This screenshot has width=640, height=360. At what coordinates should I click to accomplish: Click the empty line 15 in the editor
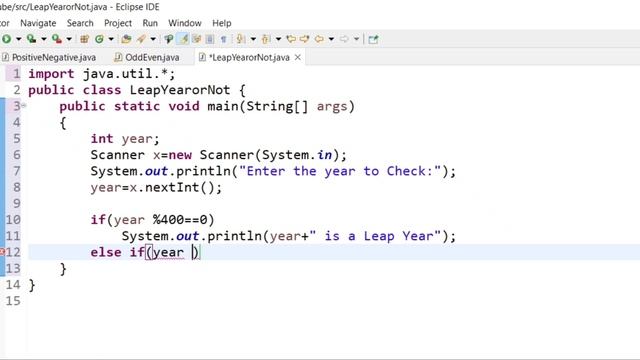[x=334, y=301]
